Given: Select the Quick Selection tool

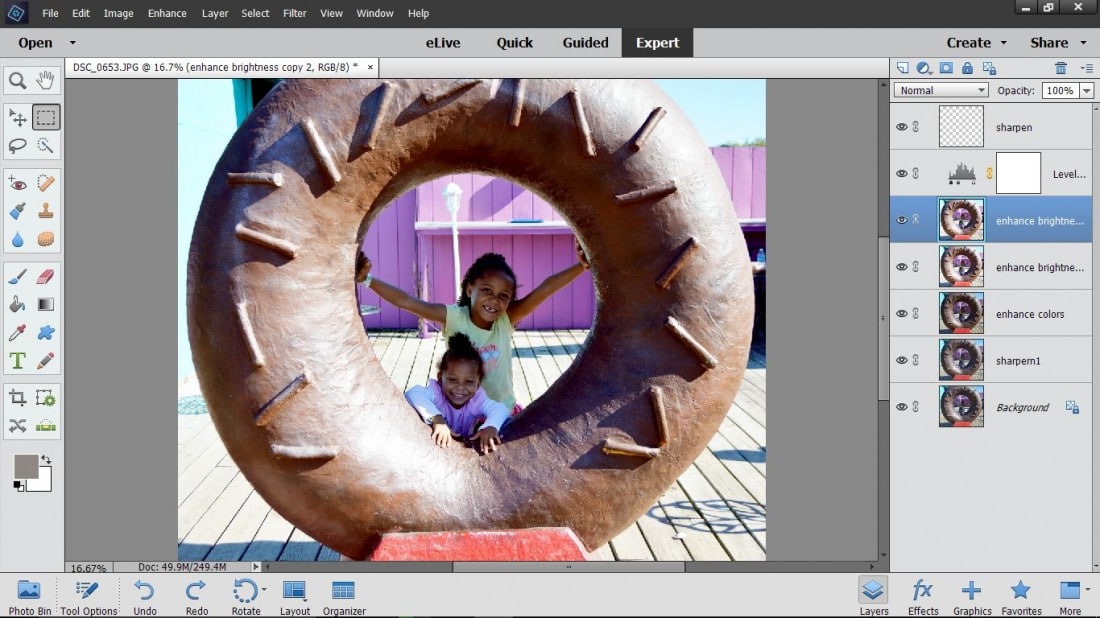Looking at the screenshot, I should coord(46,145).
